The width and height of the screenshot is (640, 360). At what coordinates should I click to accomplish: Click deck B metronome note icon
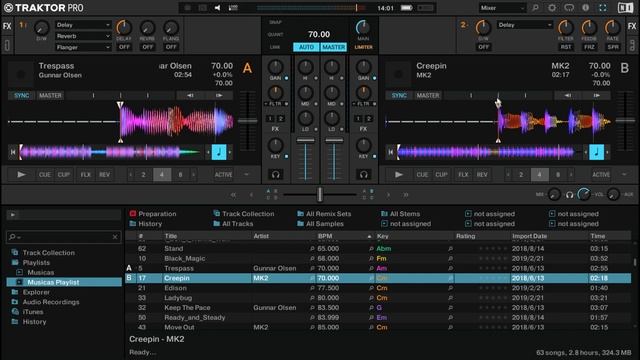coord(596,152)
